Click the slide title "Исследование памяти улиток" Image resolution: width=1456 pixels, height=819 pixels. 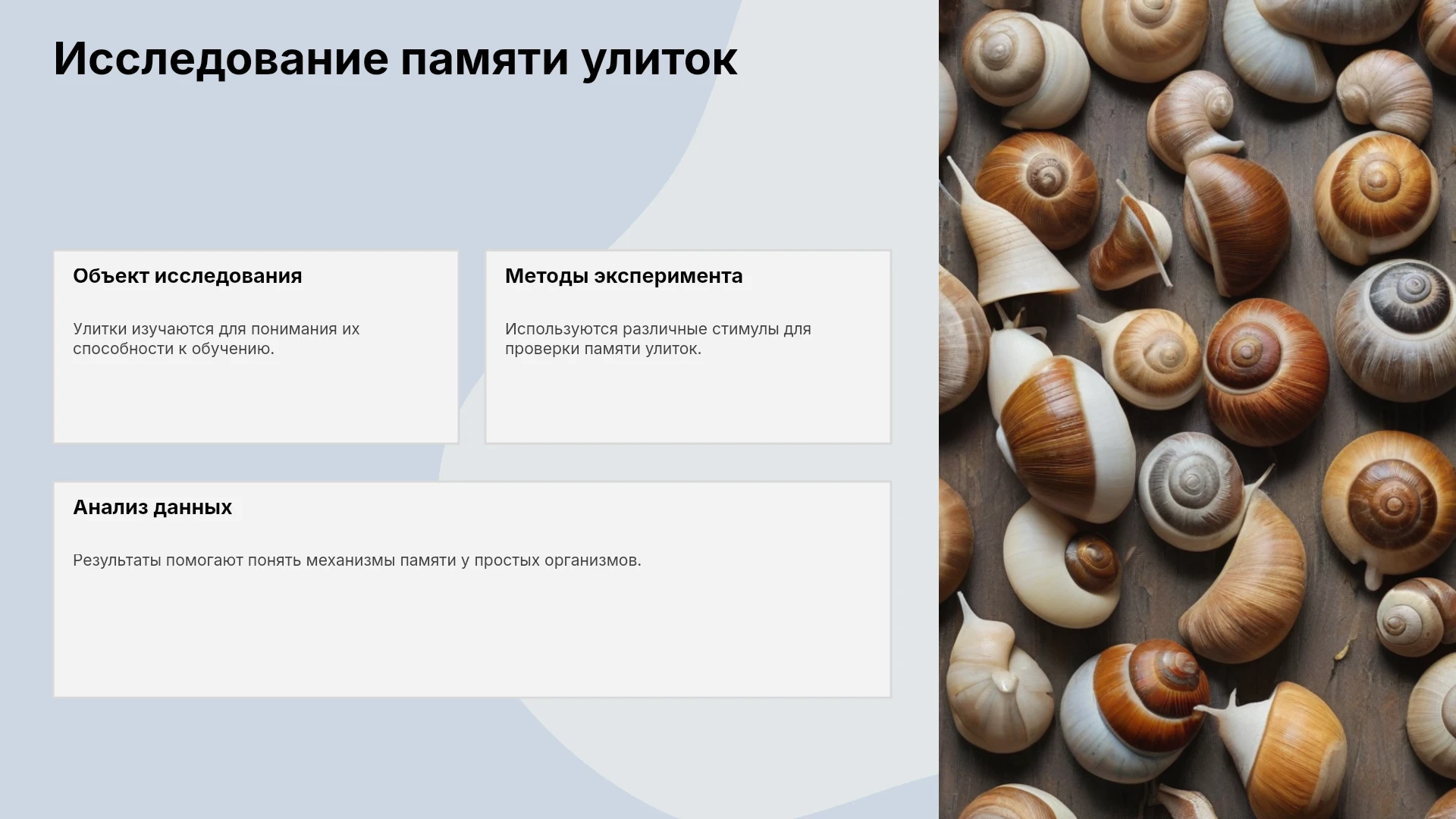pyautogui.click(x=395, y=59)
